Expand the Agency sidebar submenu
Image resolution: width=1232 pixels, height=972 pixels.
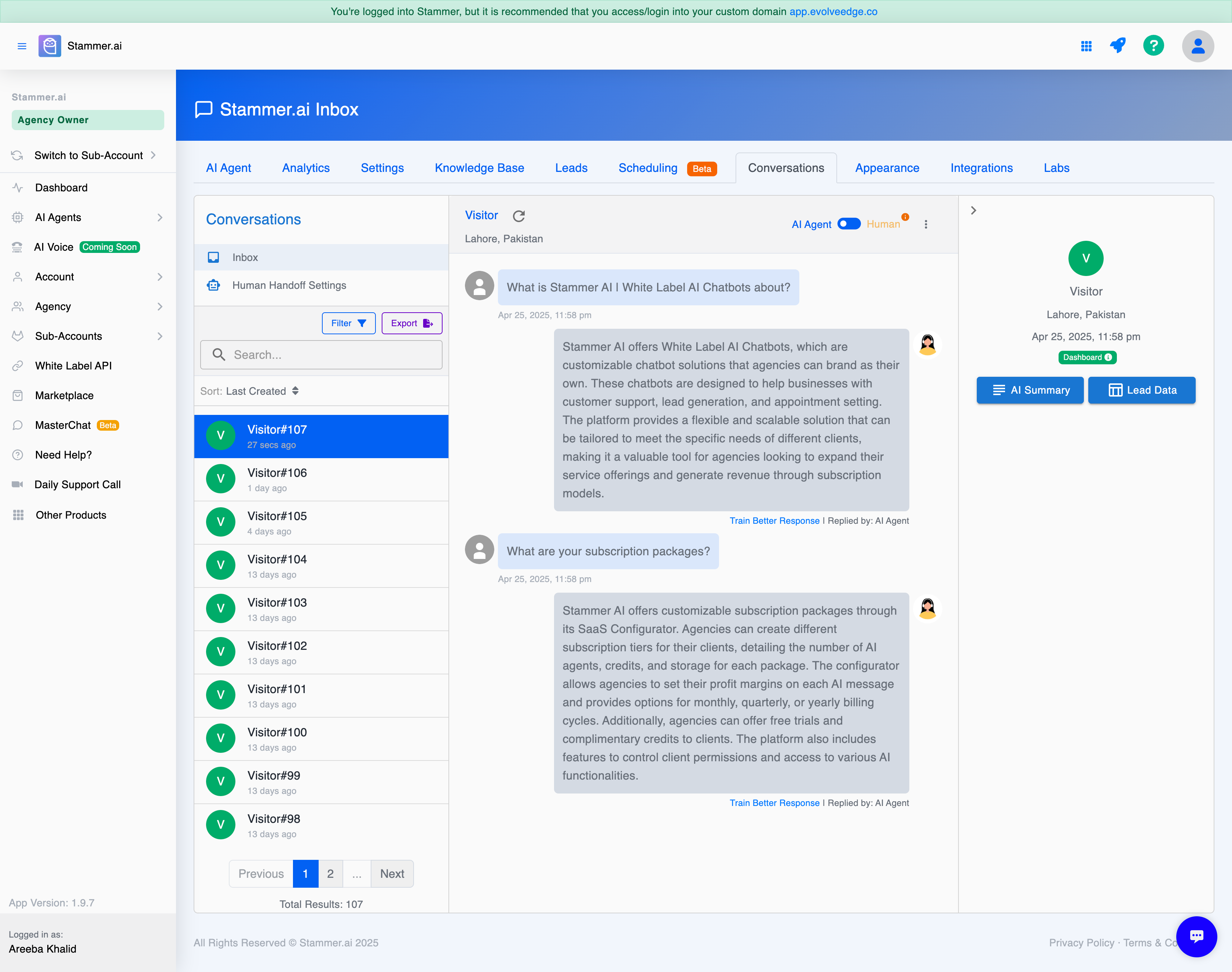tap(159, 306)
